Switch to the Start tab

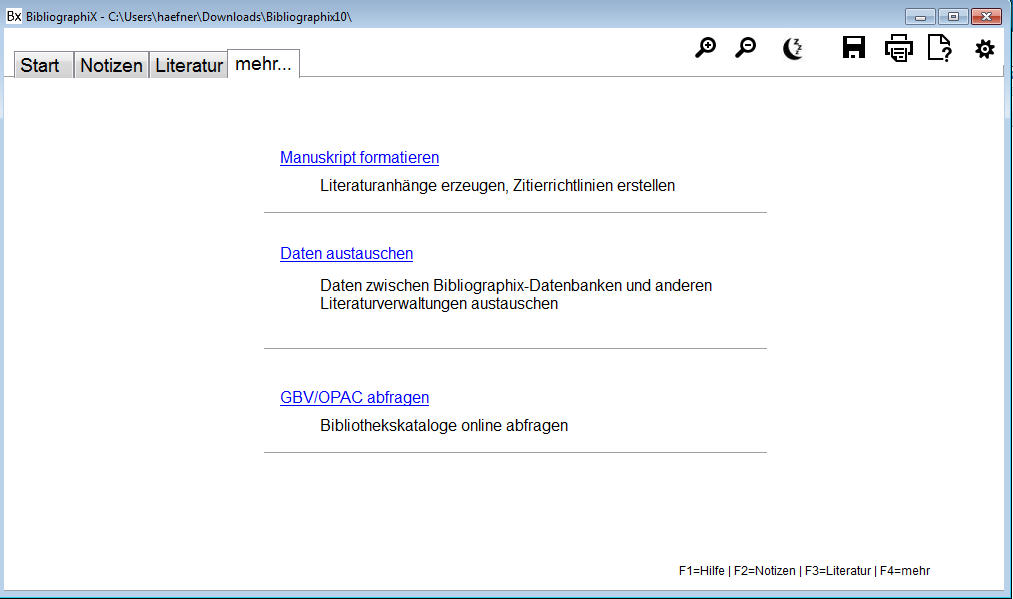(x=43, y=65)
